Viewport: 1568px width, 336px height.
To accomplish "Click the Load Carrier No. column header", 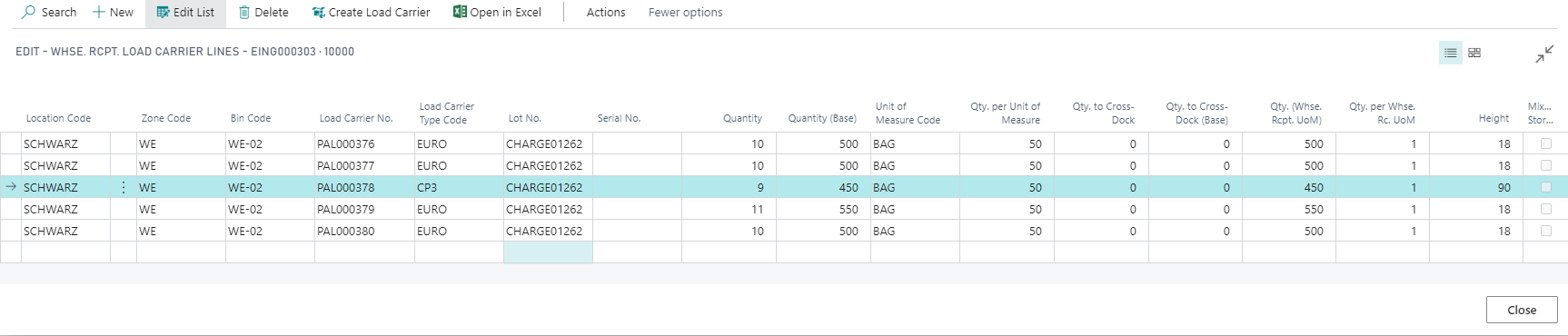I will pyautogui.click(x=356, y=118).
